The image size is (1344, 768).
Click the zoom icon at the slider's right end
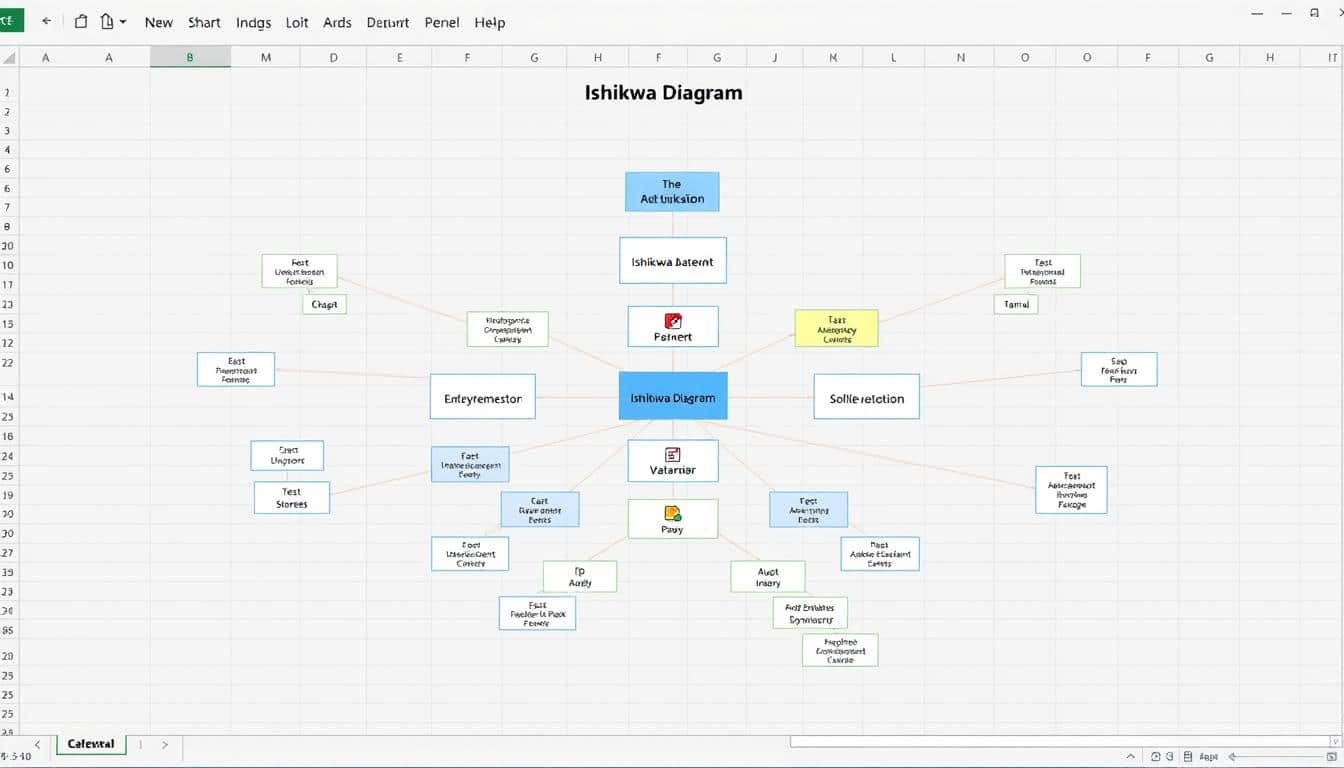[1334, 758]
